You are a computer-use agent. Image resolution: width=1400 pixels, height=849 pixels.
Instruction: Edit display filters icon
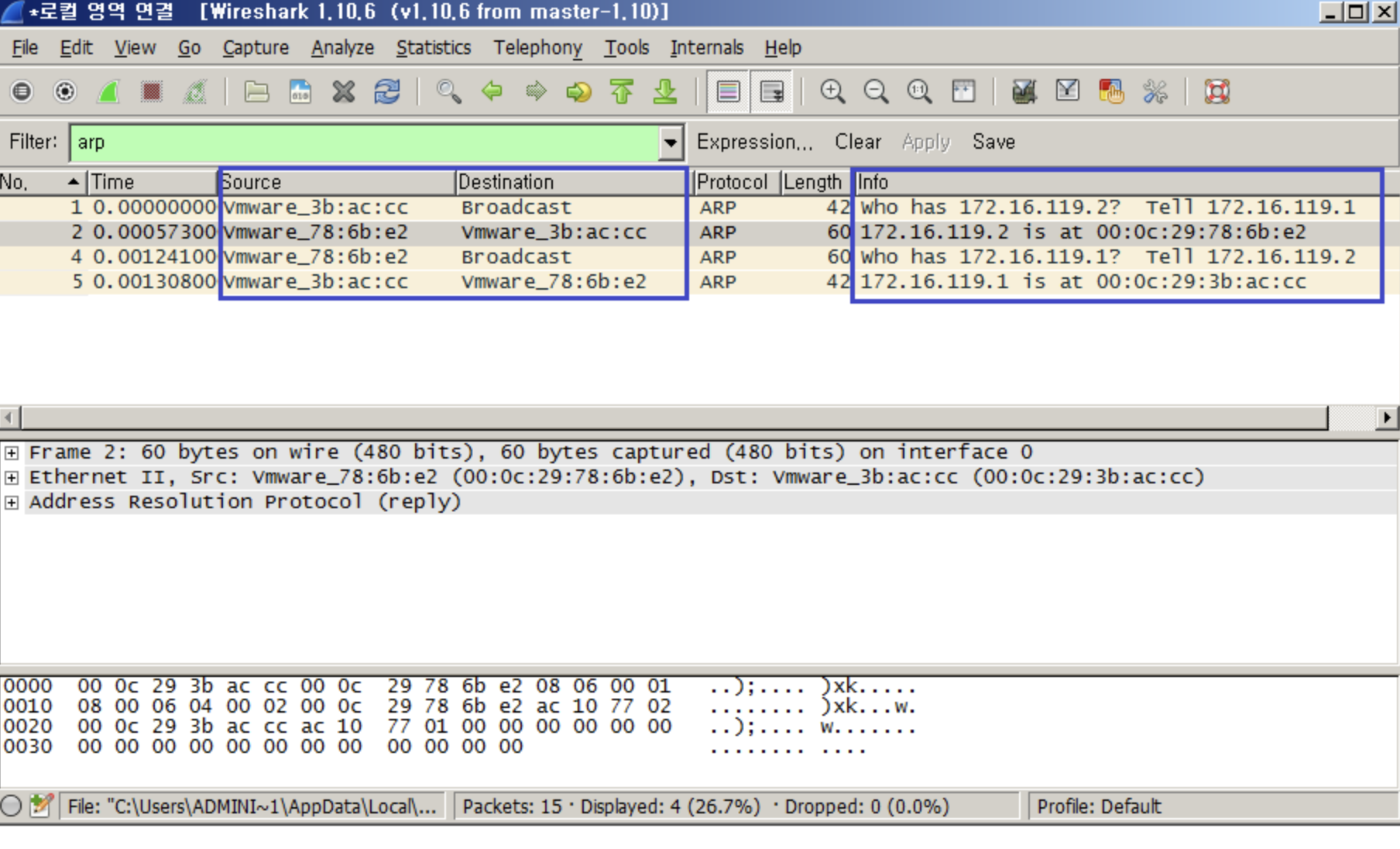1067,91
